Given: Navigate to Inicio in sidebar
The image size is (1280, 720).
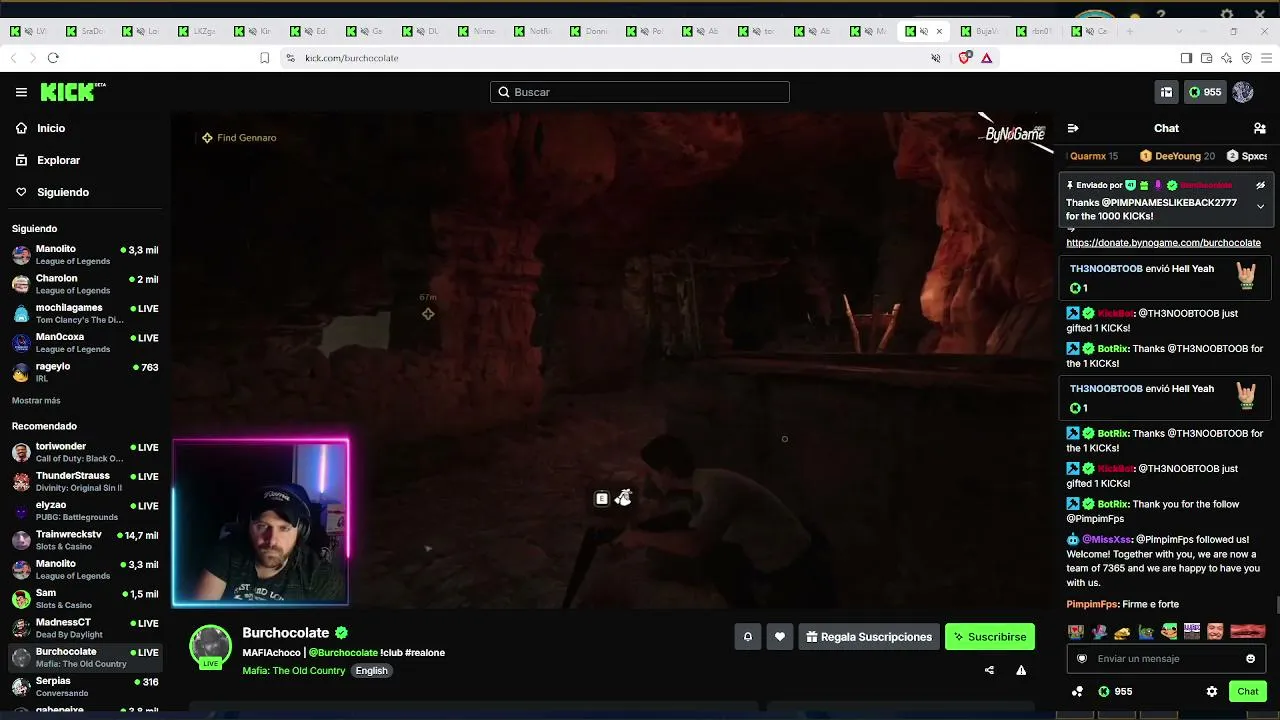Looking at the screenshot, I should (85, 128).
